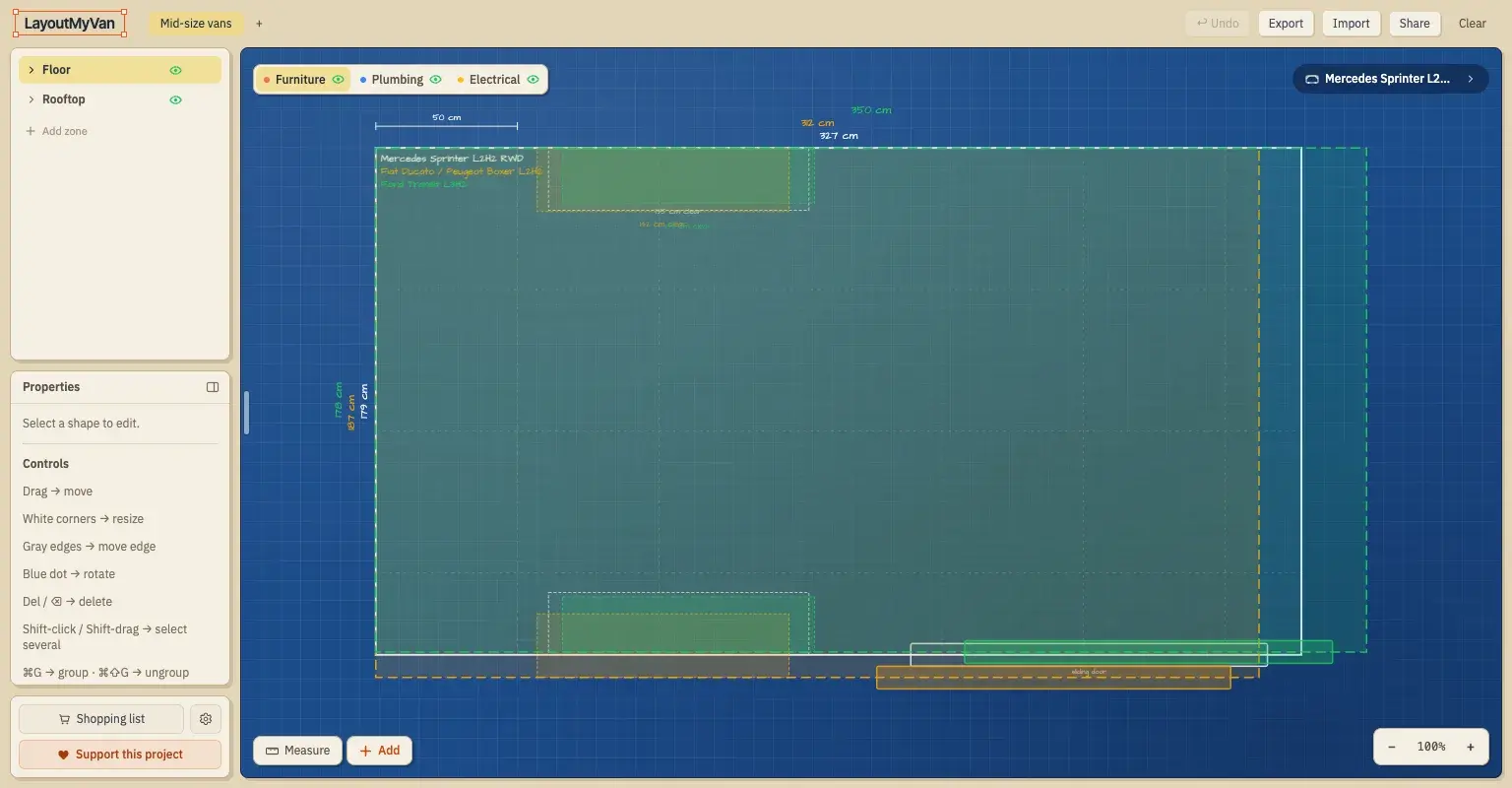
Task: Click the "Blue dot → rotate" hint
Action: tap(69, 574)
